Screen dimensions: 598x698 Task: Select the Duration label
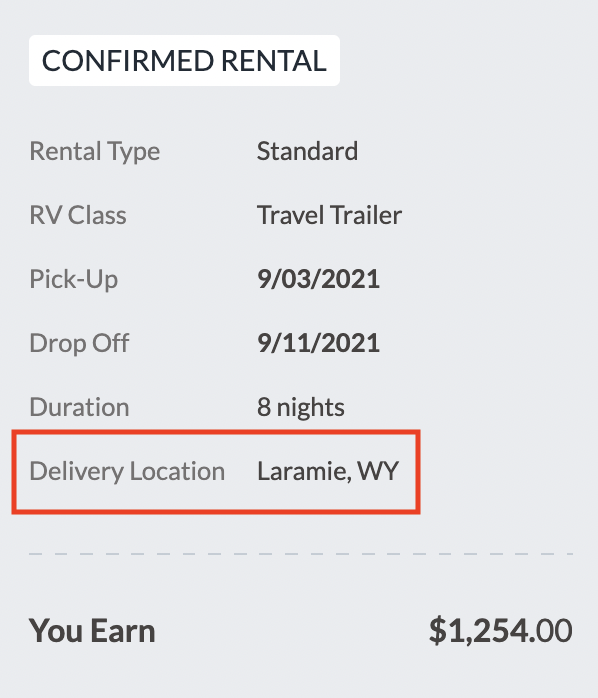click(x=79, y=407)
